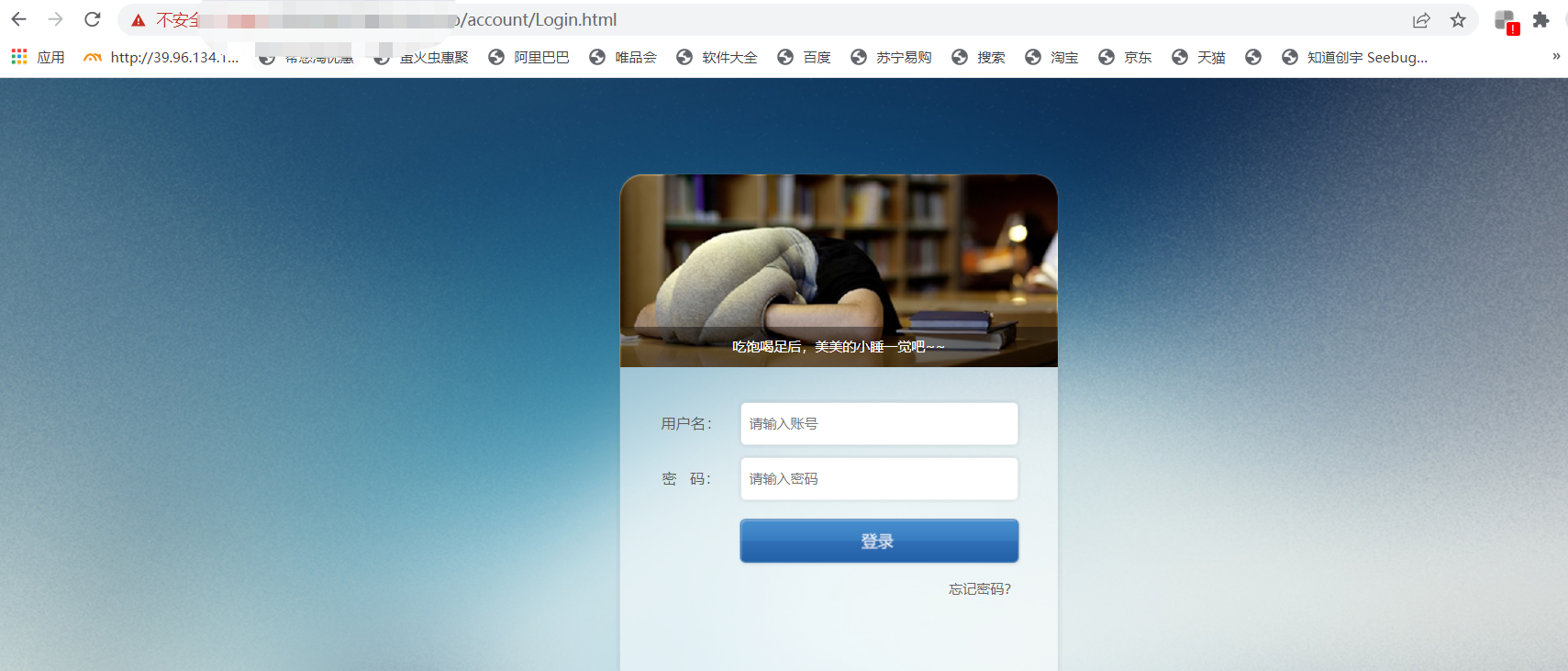This screenshot has height=671, width=1568.
Task: Open the 搜索 bookmark
Action: click(978, 57)
